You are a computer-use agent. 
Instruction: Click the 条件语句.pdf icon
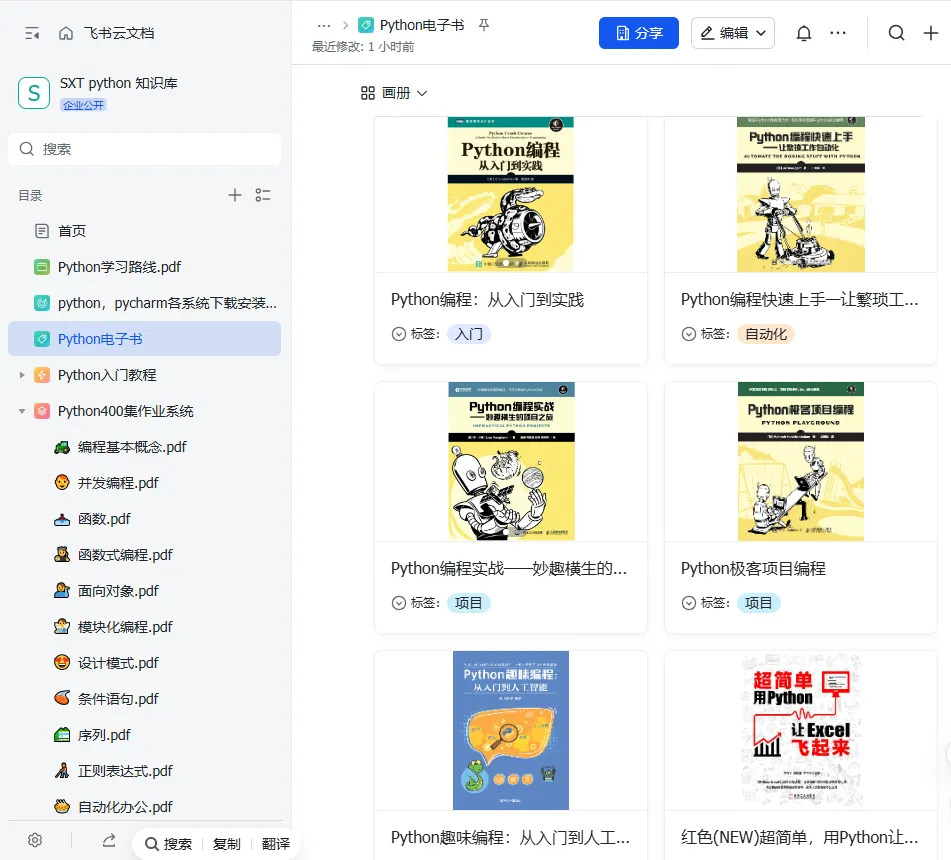tap(62, 699)
